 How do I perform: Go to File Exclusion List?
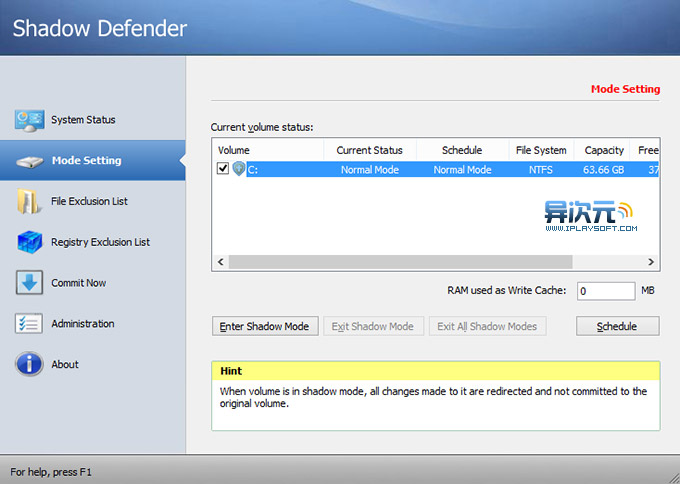pyautogui.click(x=89, y=201)
